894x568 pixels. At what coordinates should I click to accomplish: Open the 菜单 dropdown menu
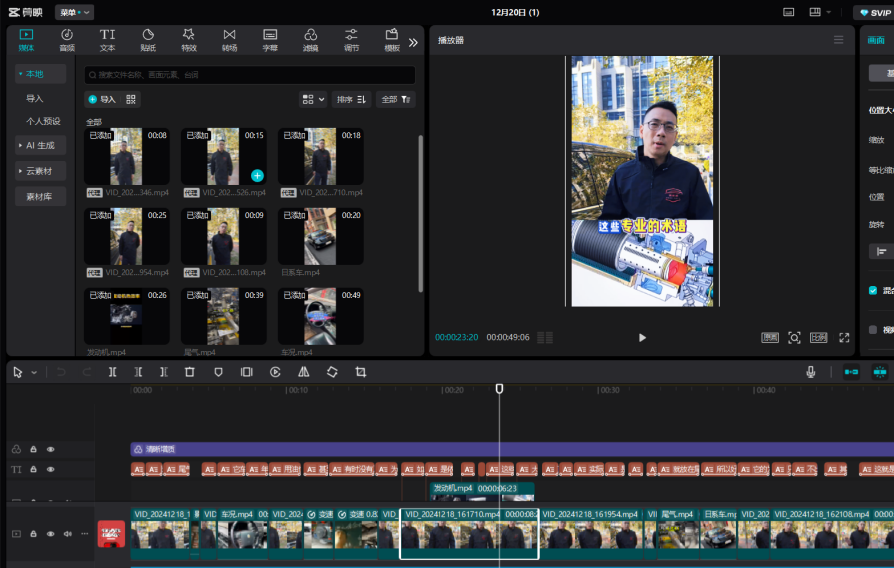73,12
